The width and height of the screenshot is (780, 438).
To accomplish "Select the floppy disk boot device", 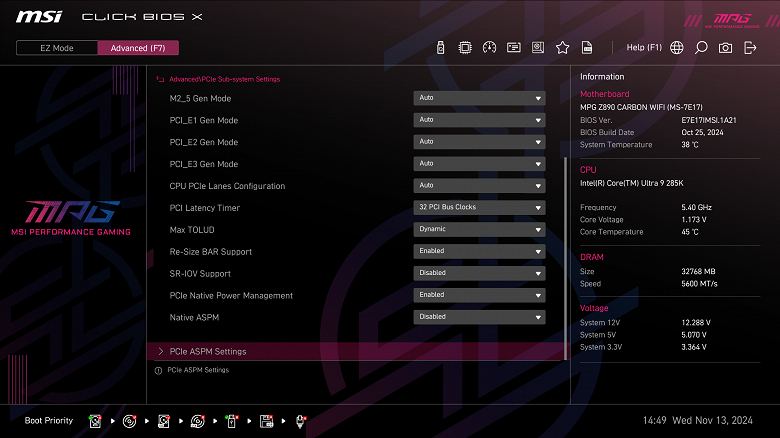I will click(x=266, y=421).
